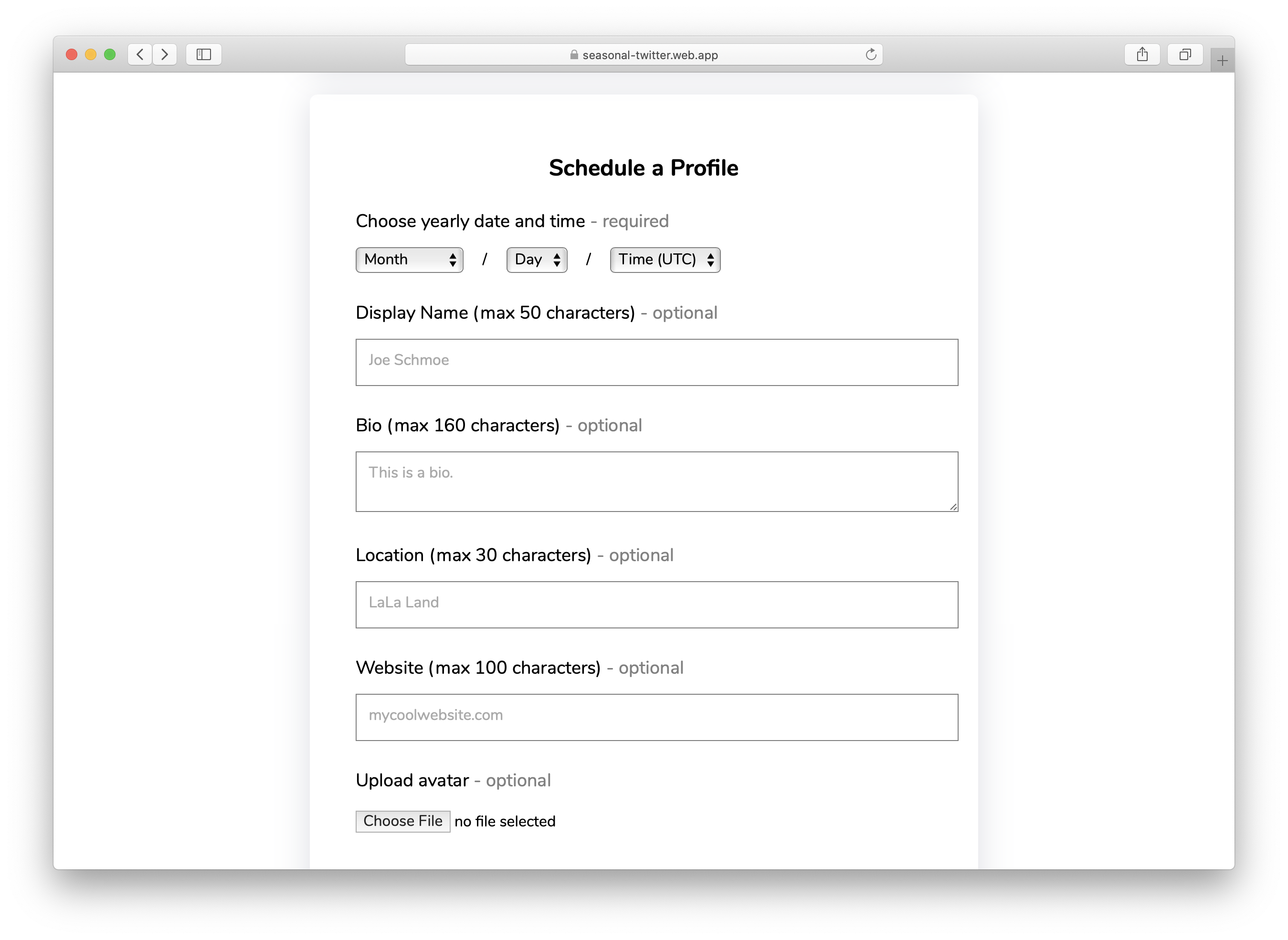Open a new browser tab

[1222, 59]
